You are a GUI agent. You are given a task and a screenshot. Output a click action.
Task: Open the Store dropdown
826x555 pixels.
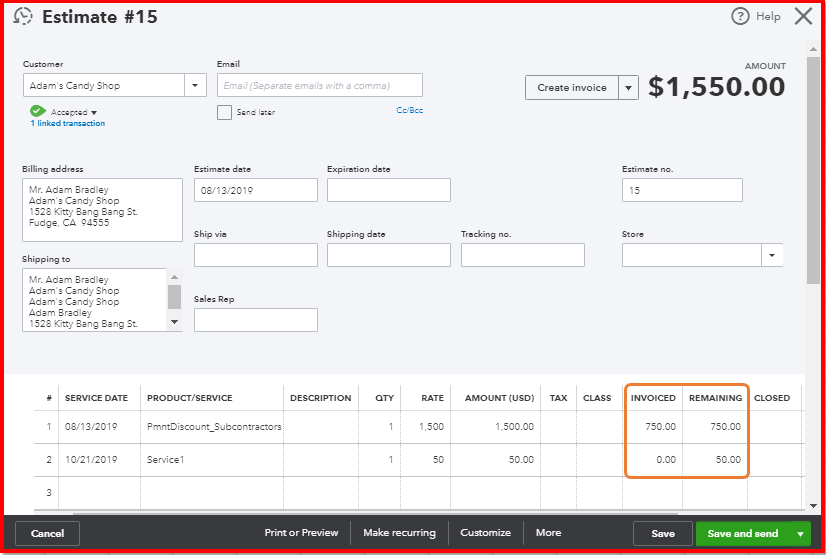(x=772, y=255)
